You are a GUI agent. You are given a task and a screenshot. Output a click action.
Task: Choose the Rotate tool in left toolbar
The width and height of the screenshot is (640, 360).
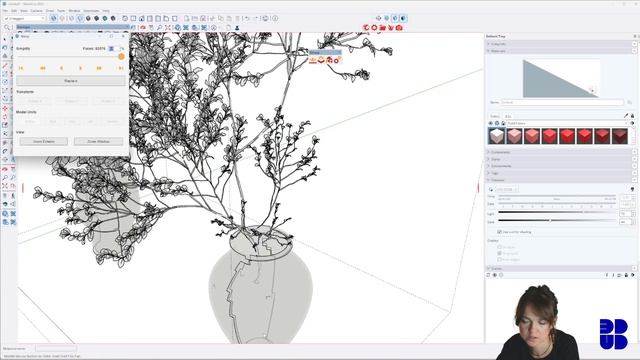pos(5,117)
